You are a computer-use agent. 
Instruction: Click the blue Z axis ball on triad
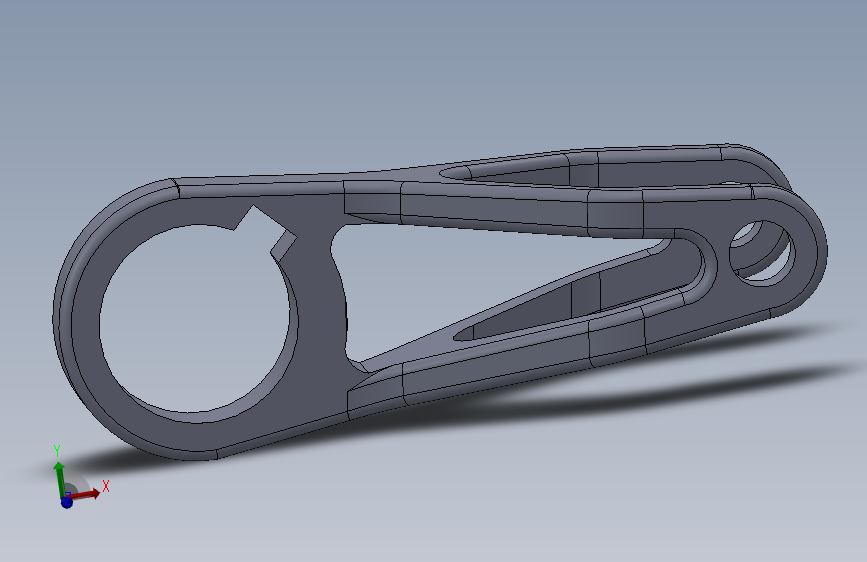pos(67,502)
